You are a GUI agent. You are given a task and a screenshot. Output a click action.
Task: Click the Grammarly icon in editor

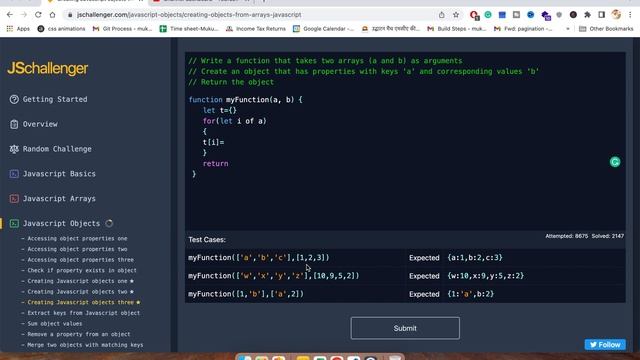tap(615, 162)
